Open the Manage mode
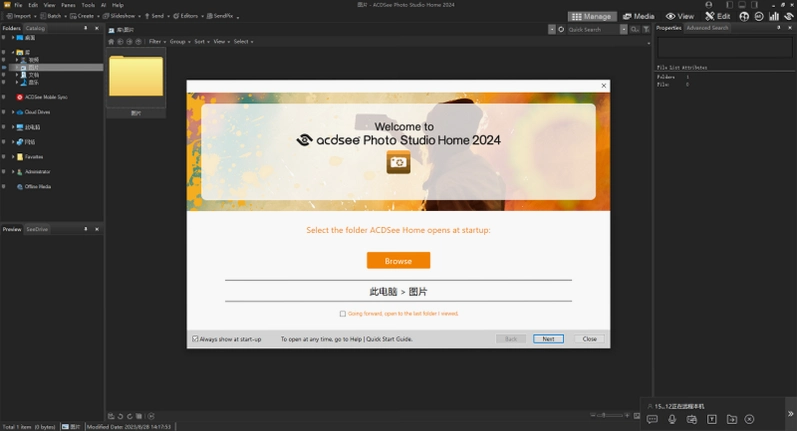The width and height of the screenshot is (797, 431). click(592, 16)
